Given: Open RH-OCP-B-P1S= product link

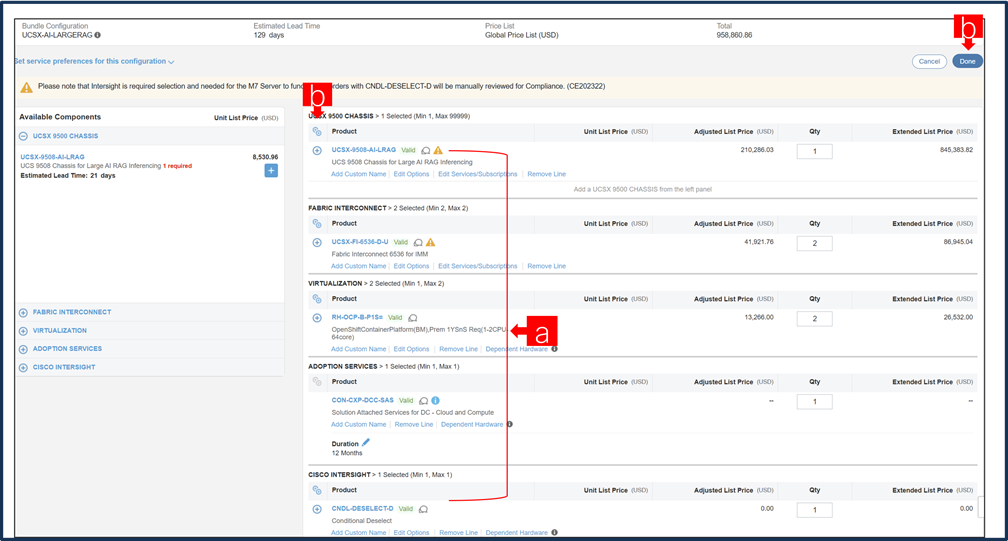Looking at the screenshot, I should (357, 317).
